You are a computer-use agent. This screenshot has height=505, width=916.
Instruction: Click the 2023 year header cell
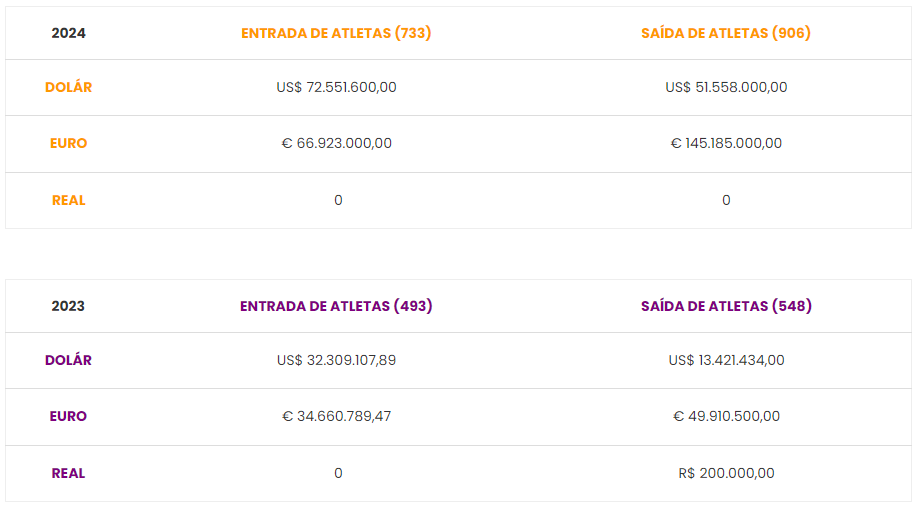(x=68, y=306)
